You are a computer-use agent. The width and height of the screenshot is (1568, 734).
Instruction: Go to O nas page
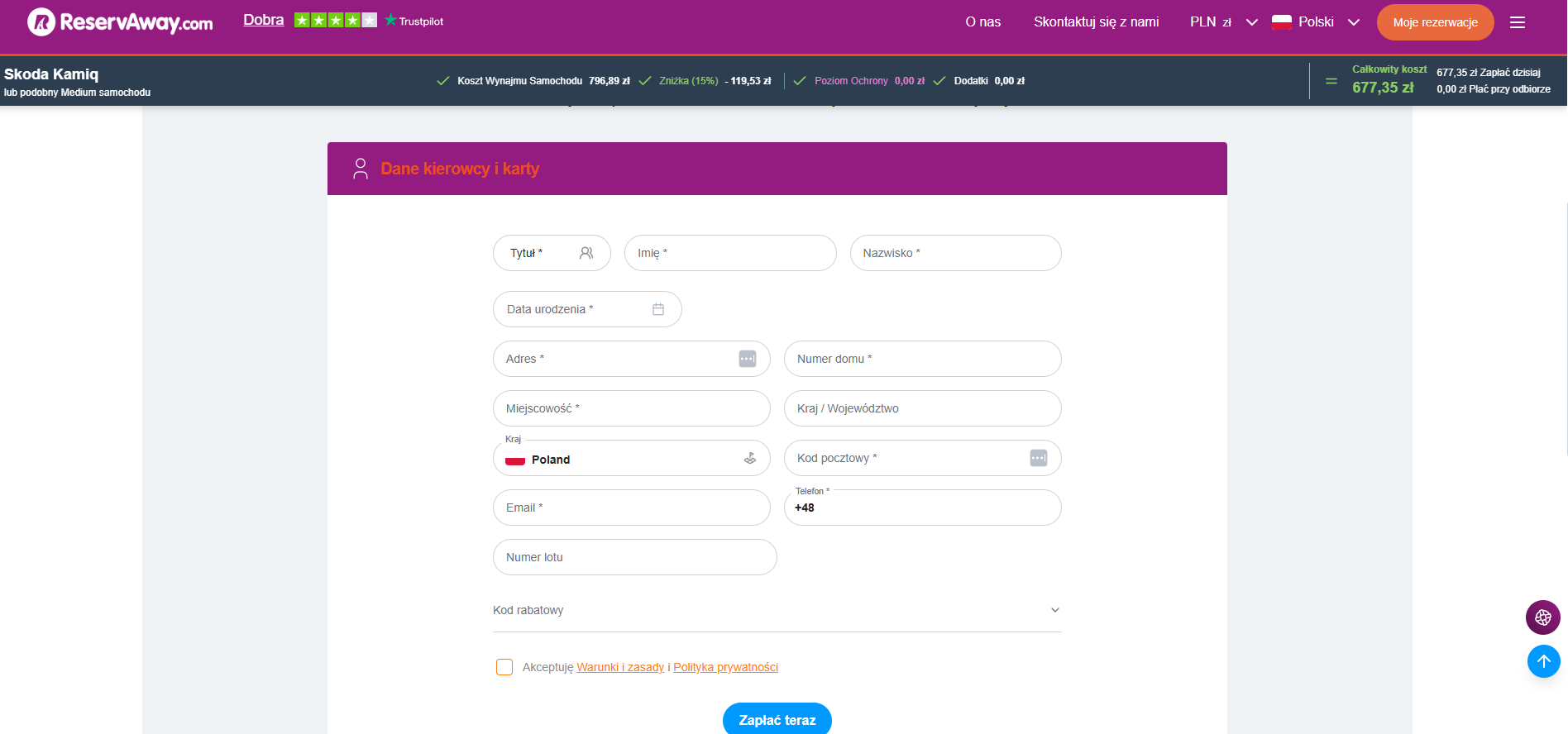pos(982,22)
